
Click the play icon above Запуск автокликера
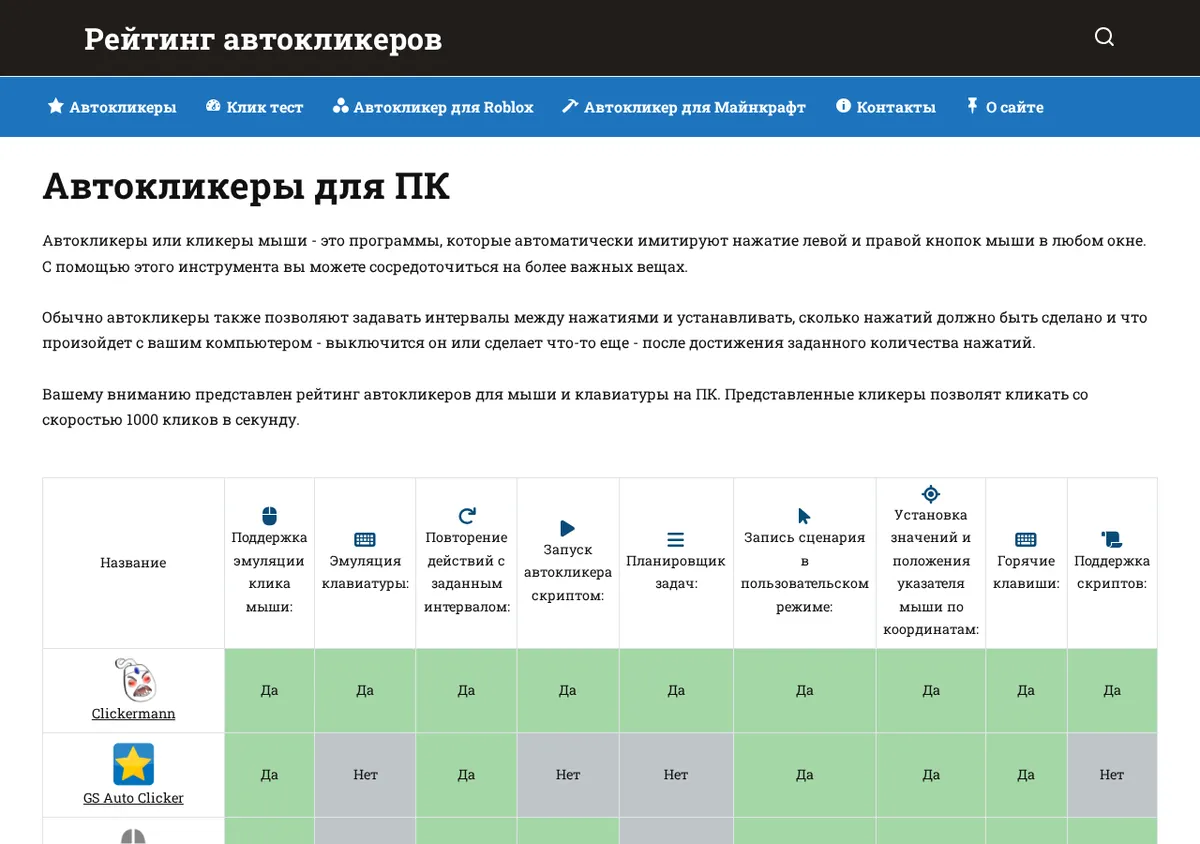(567, 528)
